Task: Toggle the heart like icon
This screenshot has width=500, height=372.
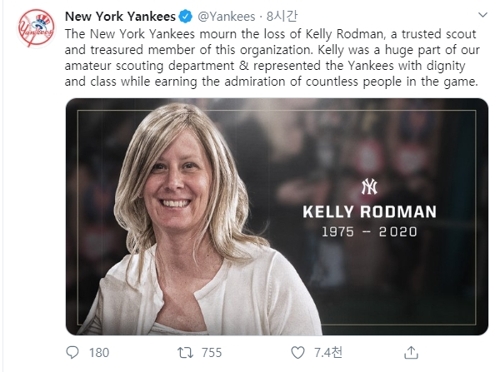Action: pyautogui.click(x=298, y=353)
